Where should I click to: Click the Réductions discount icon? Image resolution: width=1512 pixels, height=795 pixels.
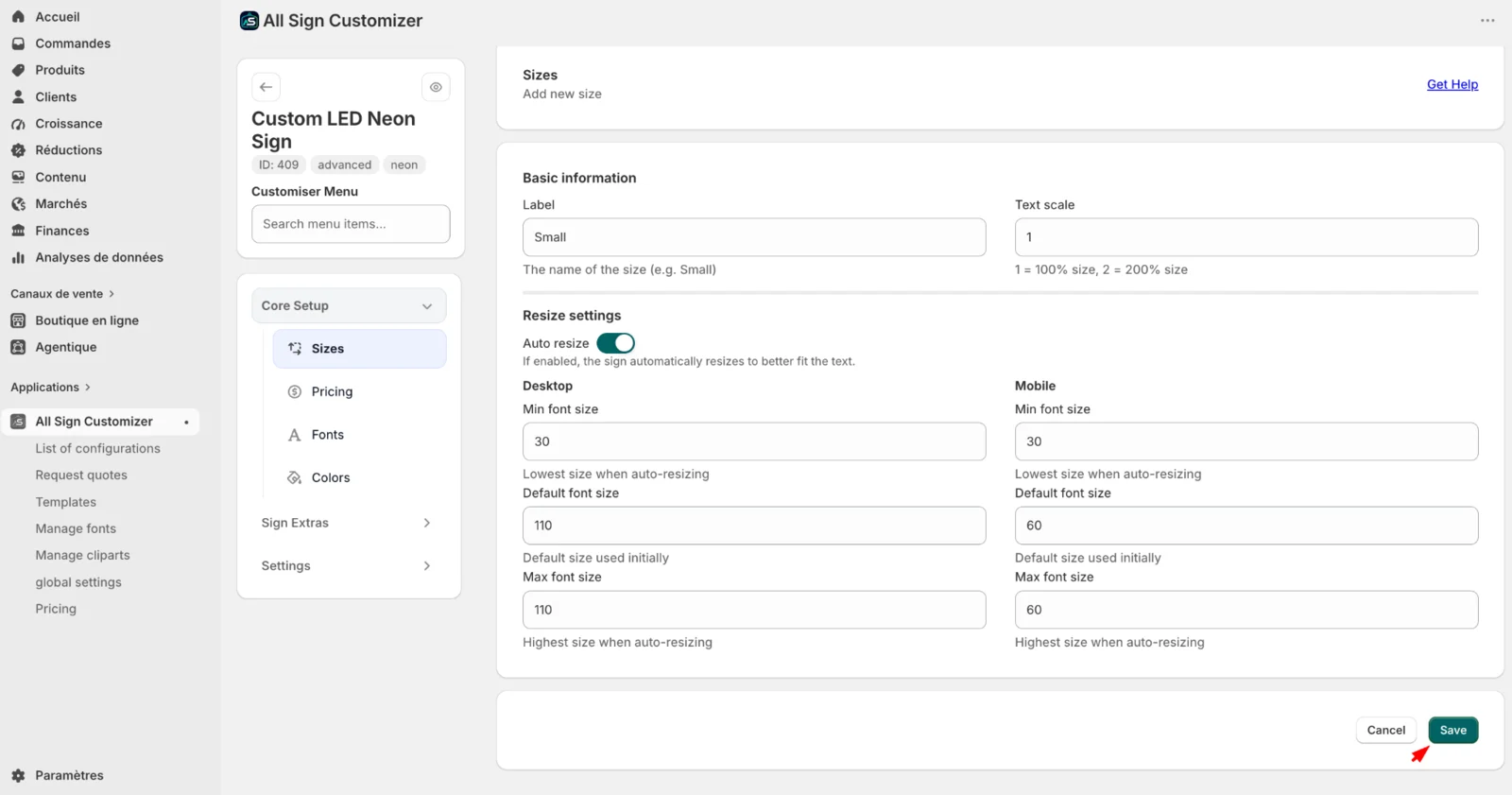click(18, 150)
